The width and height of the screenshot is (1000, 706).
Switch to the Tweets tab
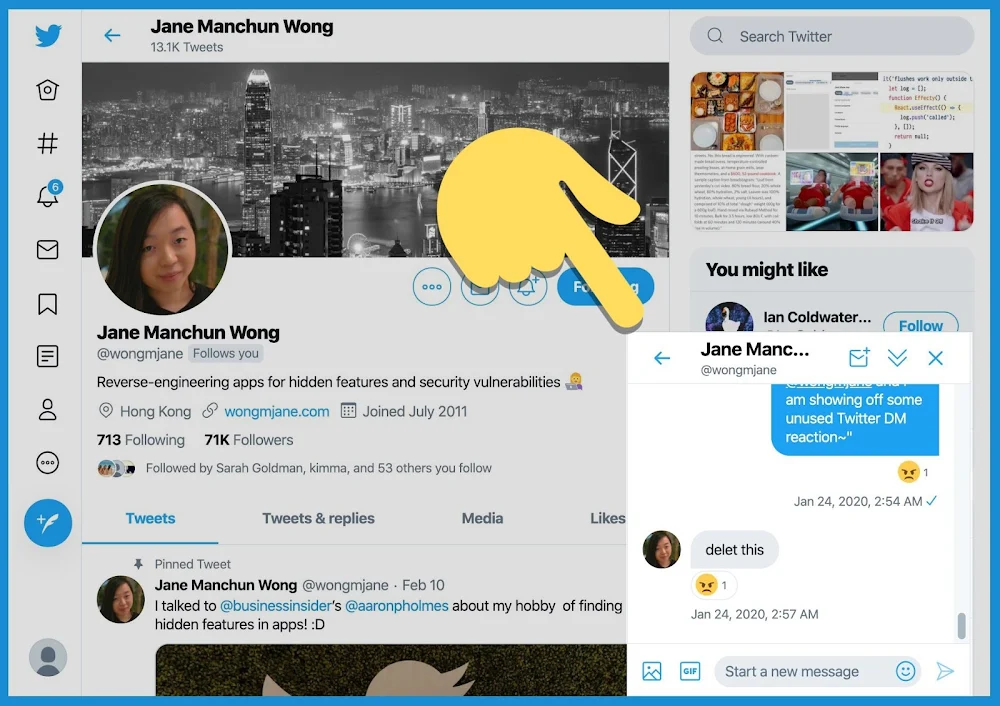(151, 518)
